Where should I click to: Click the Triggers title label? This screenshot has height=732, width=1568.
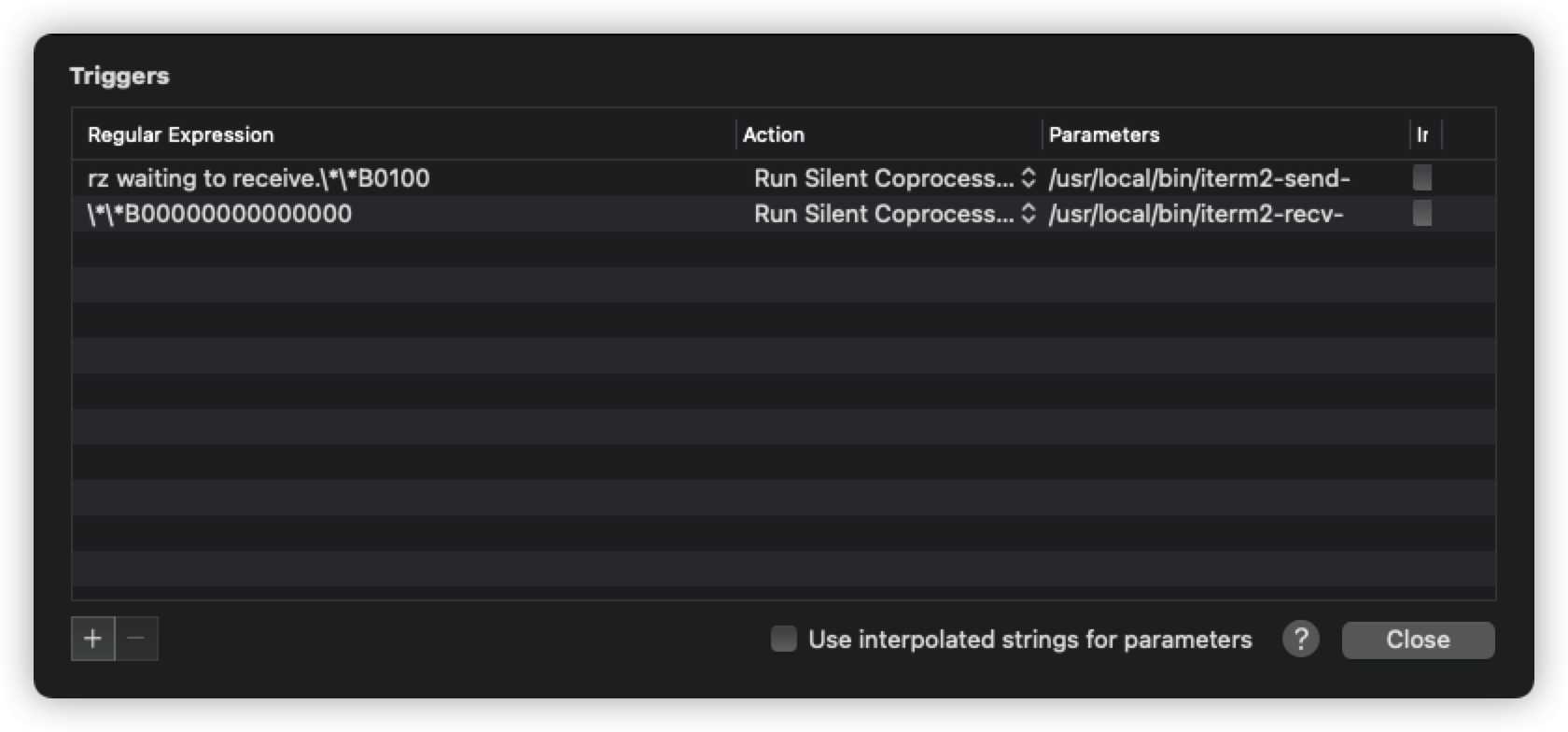pos(119,76)
